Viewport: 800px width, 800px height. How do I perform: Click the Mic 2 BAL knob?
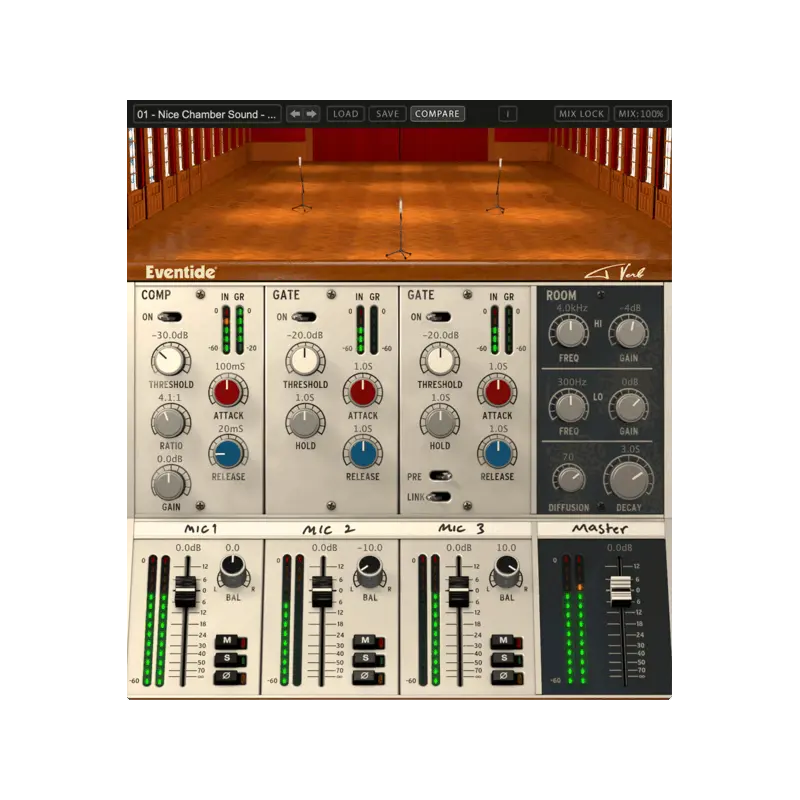coord(369,571)
